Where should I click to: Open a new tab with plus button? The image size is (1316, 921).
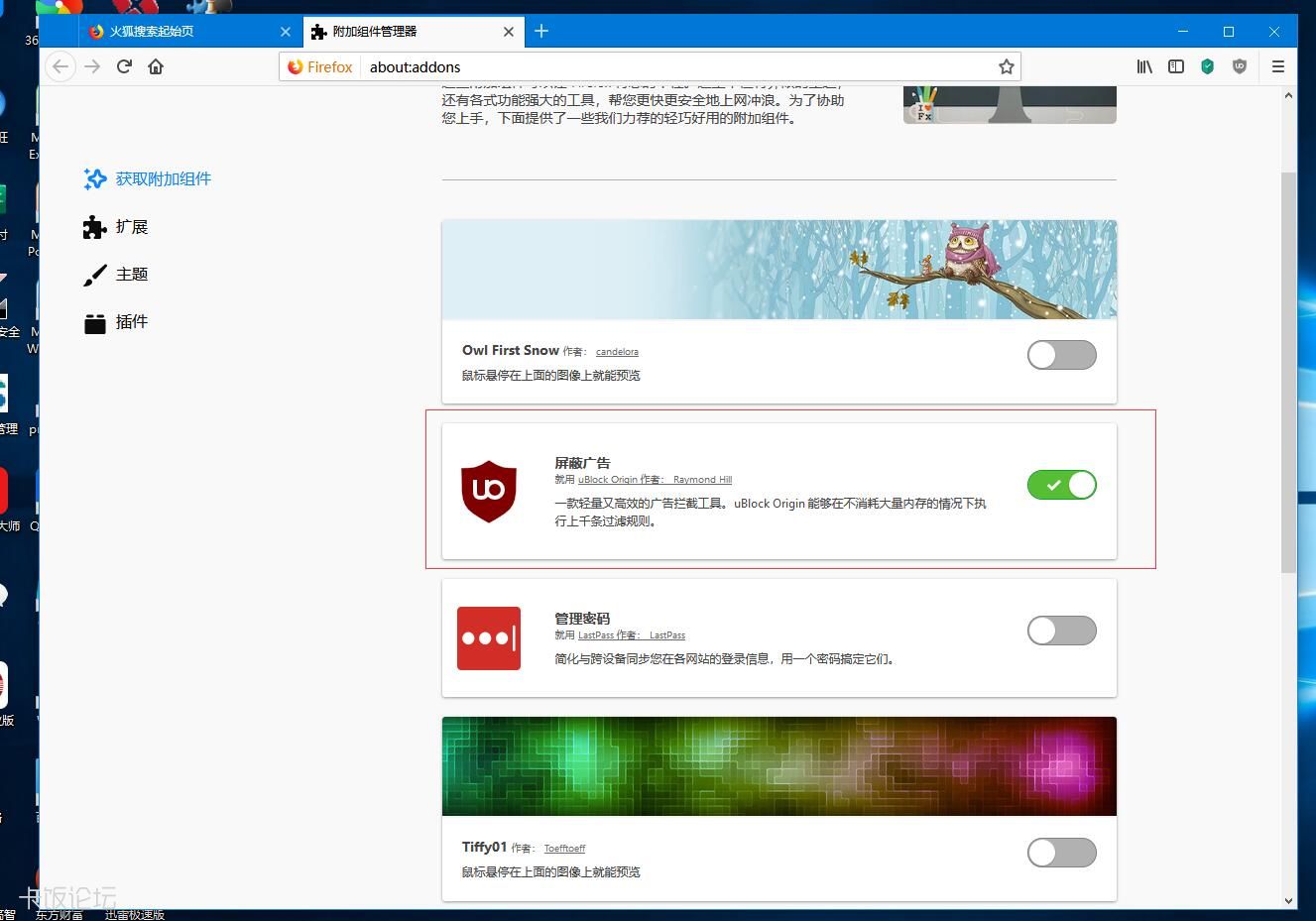[x=541, y=31]
